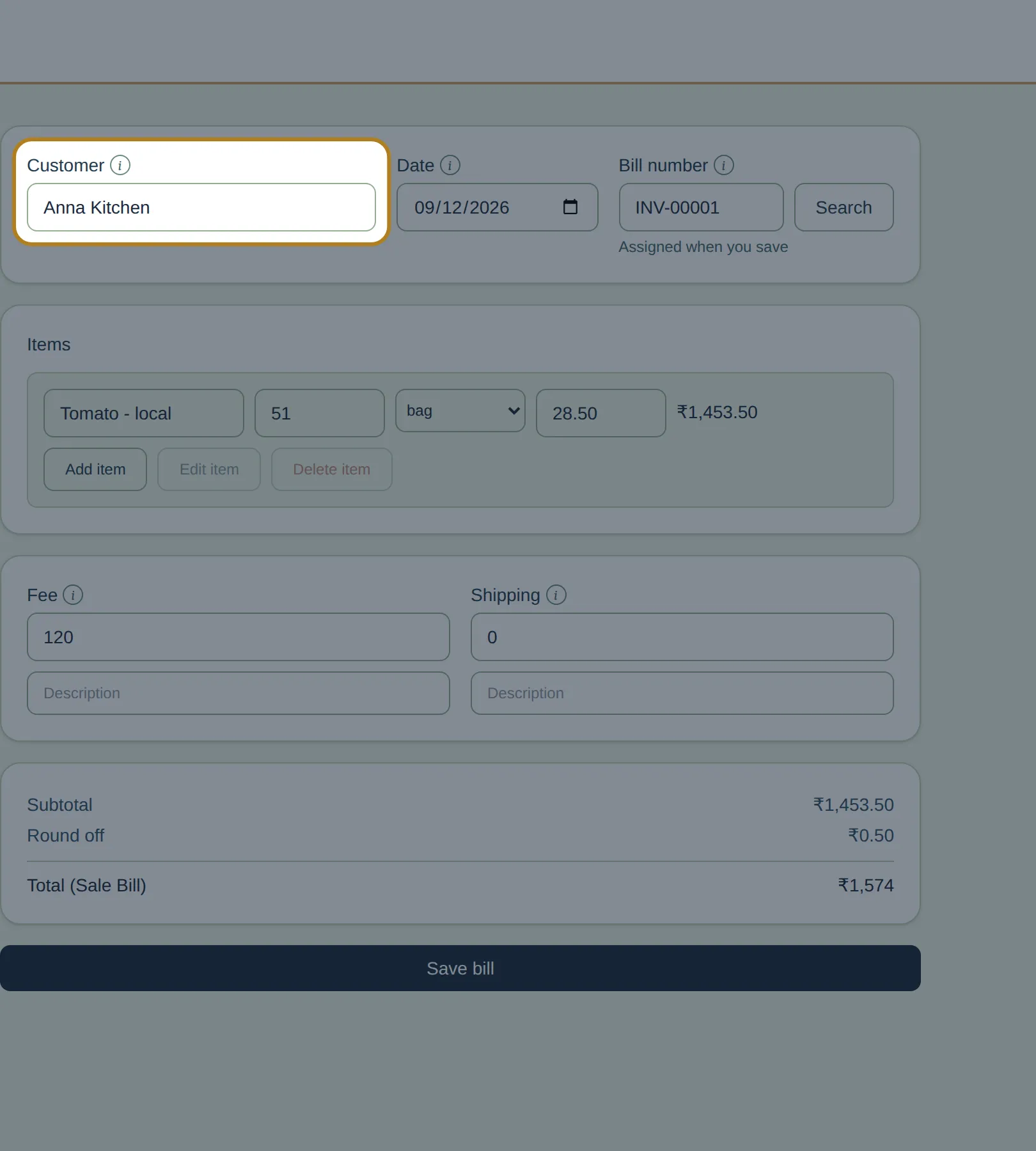The height and width of the screenshot is (1151, 1036).
Task: Click the Search button
Action: pyautogui.click(x=844, y=207)
